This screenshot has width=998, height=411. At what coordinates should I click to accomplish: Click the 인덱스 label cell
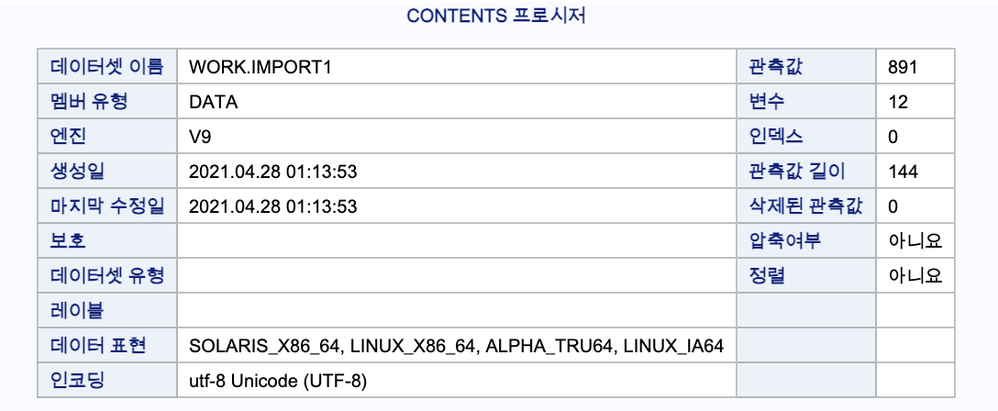click(x=775, y=137)
